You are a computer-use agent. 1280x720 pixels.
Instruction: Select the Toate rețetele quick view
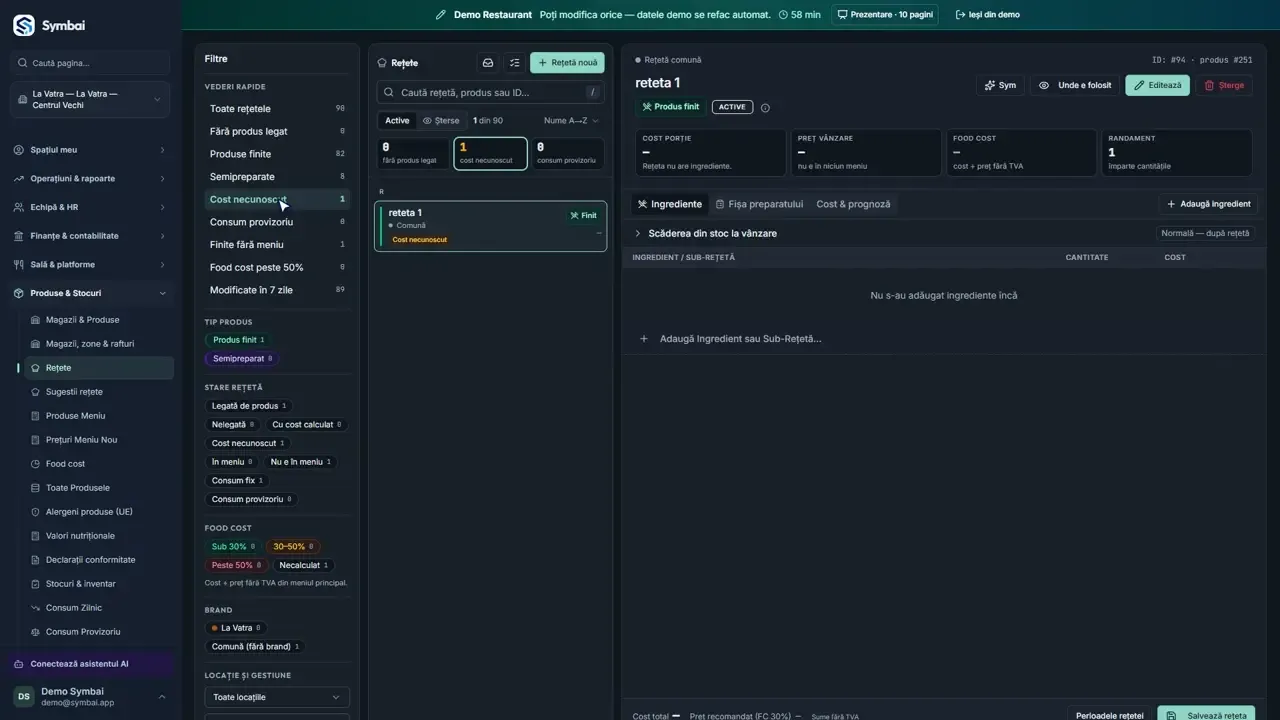point(277,109)
